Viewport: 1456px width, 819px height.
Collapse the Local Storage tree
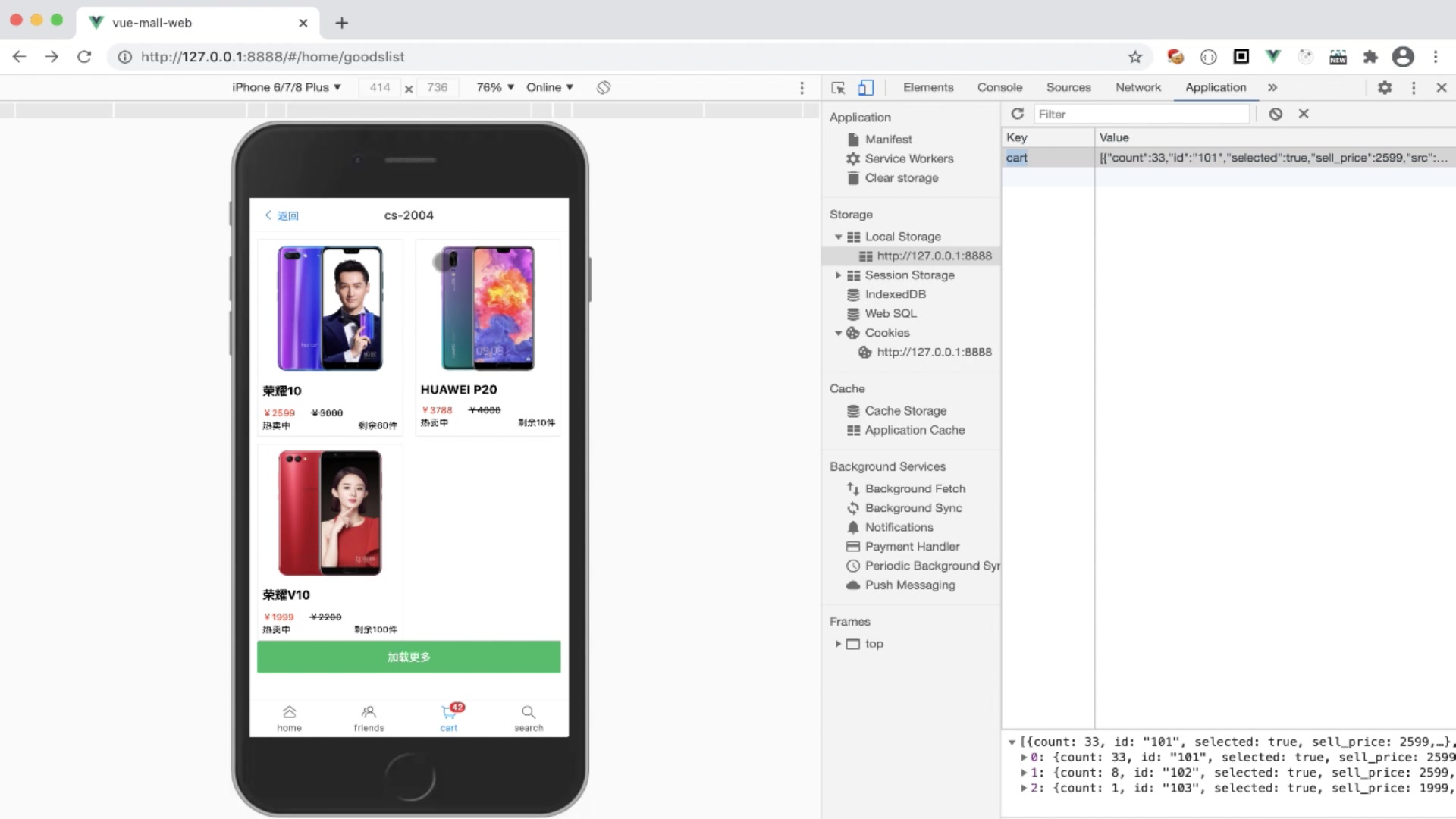pos(839,237)
